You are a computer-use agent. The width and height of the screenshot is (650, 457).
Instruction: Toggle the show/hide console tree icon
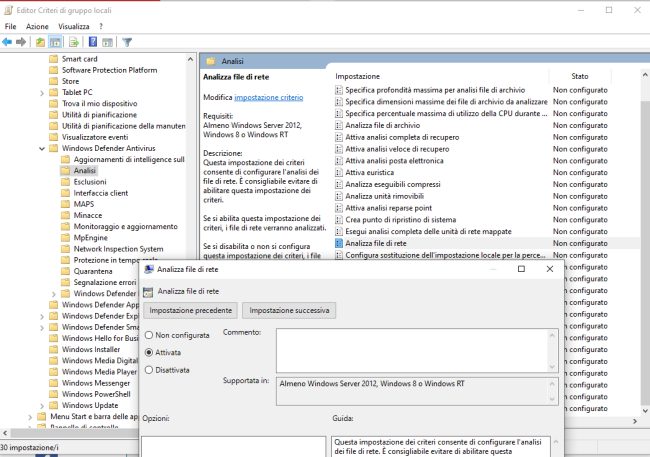pos(56,42)
